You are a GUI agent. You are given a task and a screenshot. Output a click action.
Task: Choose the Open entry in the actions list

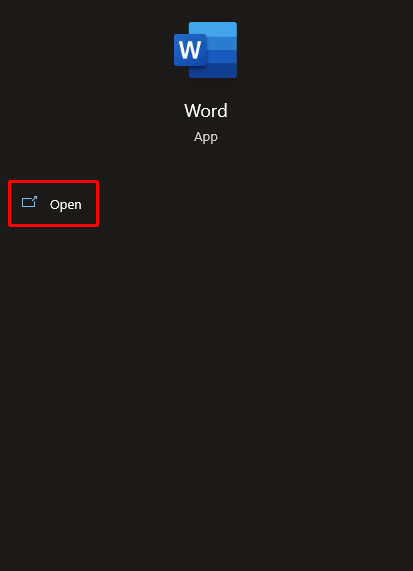(54, 204)
